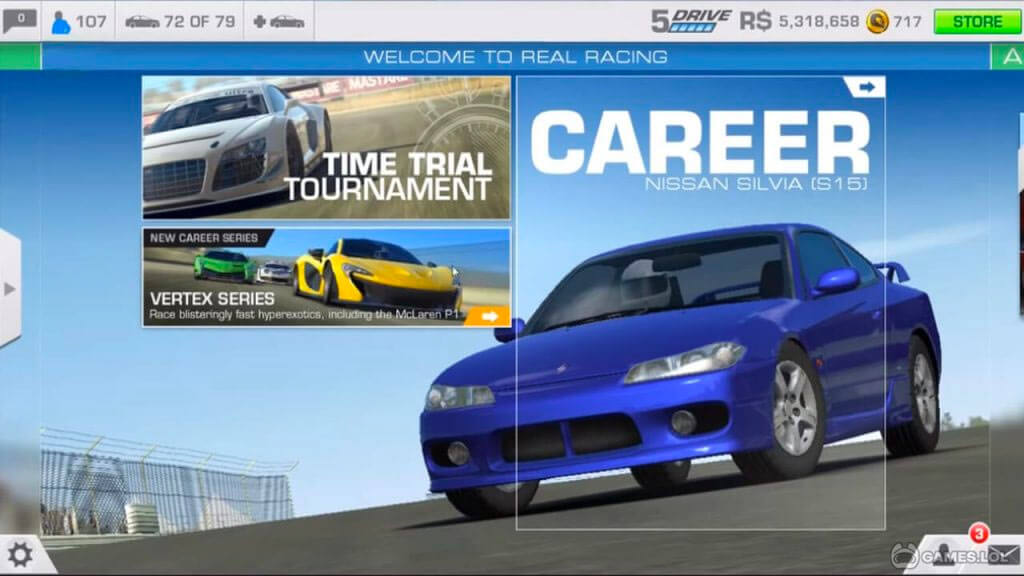Open the Drive points indicator
Image resolution: width=1024 pixels, height=576 pixels.
click(692, 21)
